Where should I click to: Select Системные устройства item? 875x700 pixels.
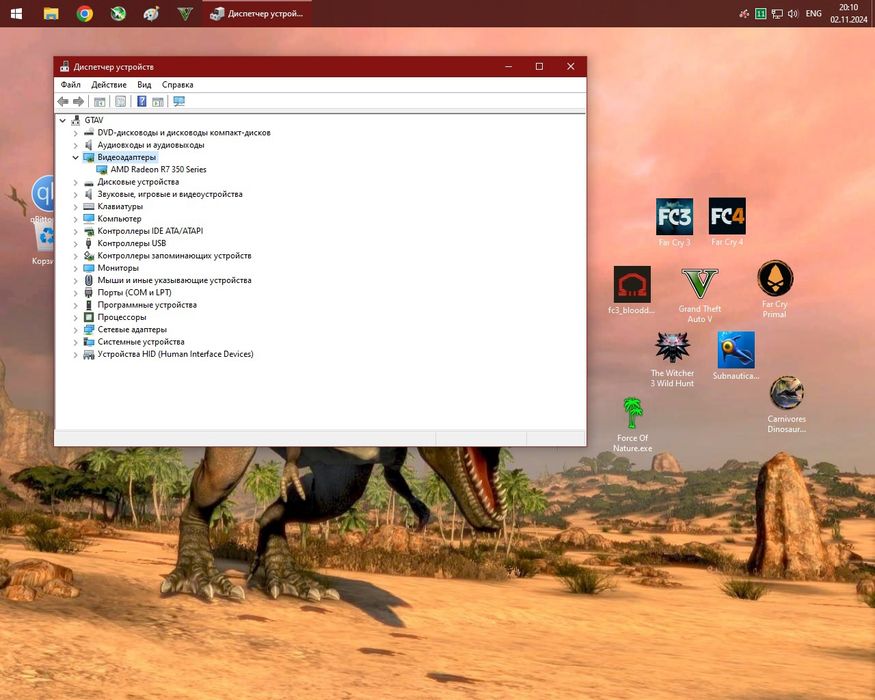coord(141,342)
